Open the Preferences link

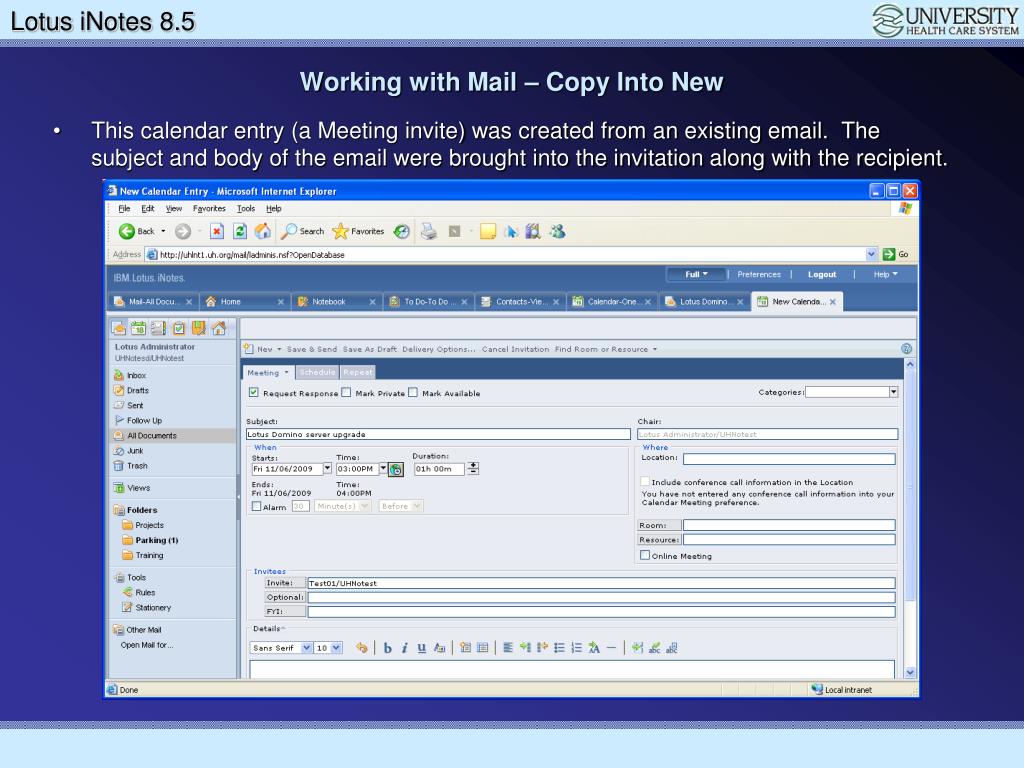point(759,274)
